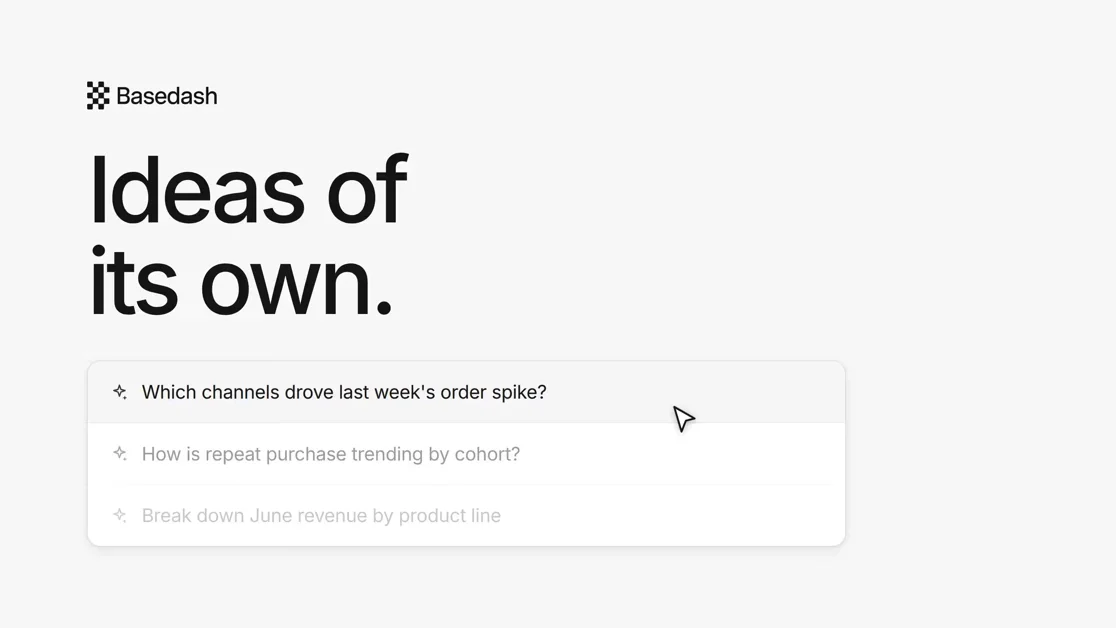This screenshot has width=1116, height=628.
Task: Click the sparkle icon beside the order spike question
Action: click(120, 392)
